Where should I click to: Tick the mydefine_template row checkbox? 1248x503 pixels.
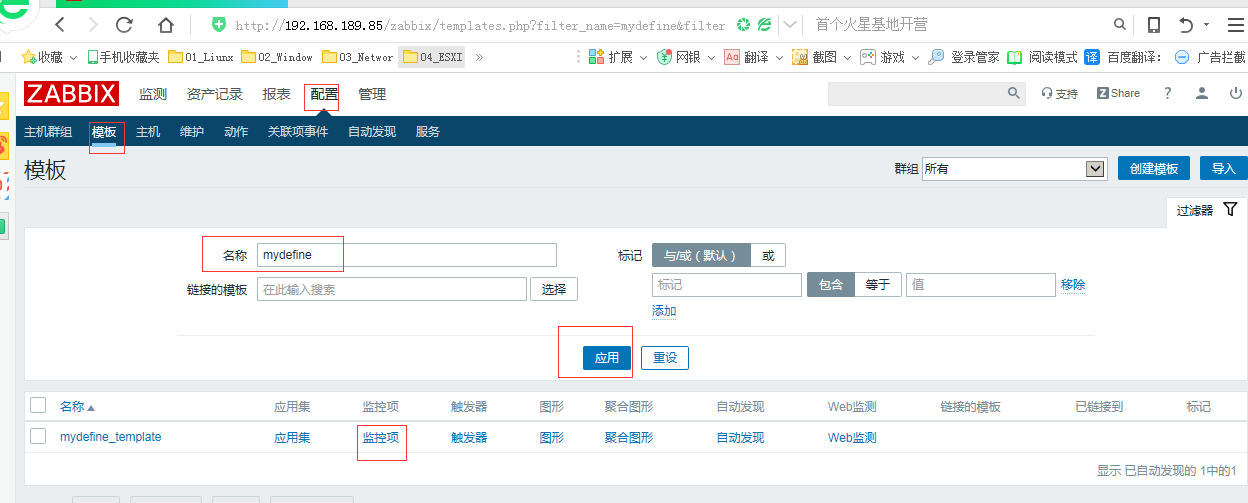point(38,436)
